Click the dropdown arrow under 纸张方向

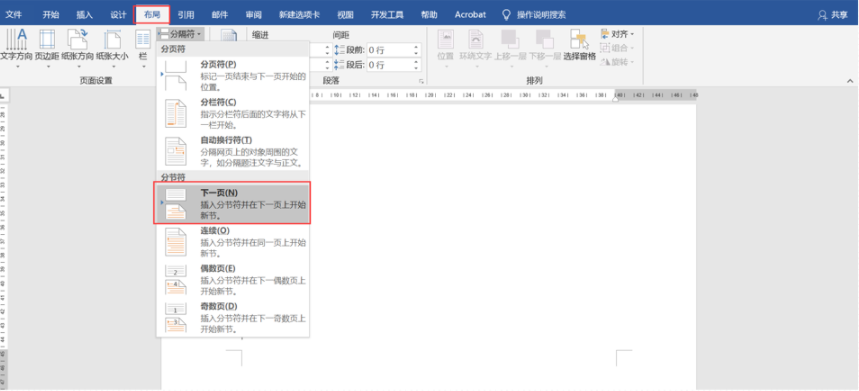pos(78,66)
